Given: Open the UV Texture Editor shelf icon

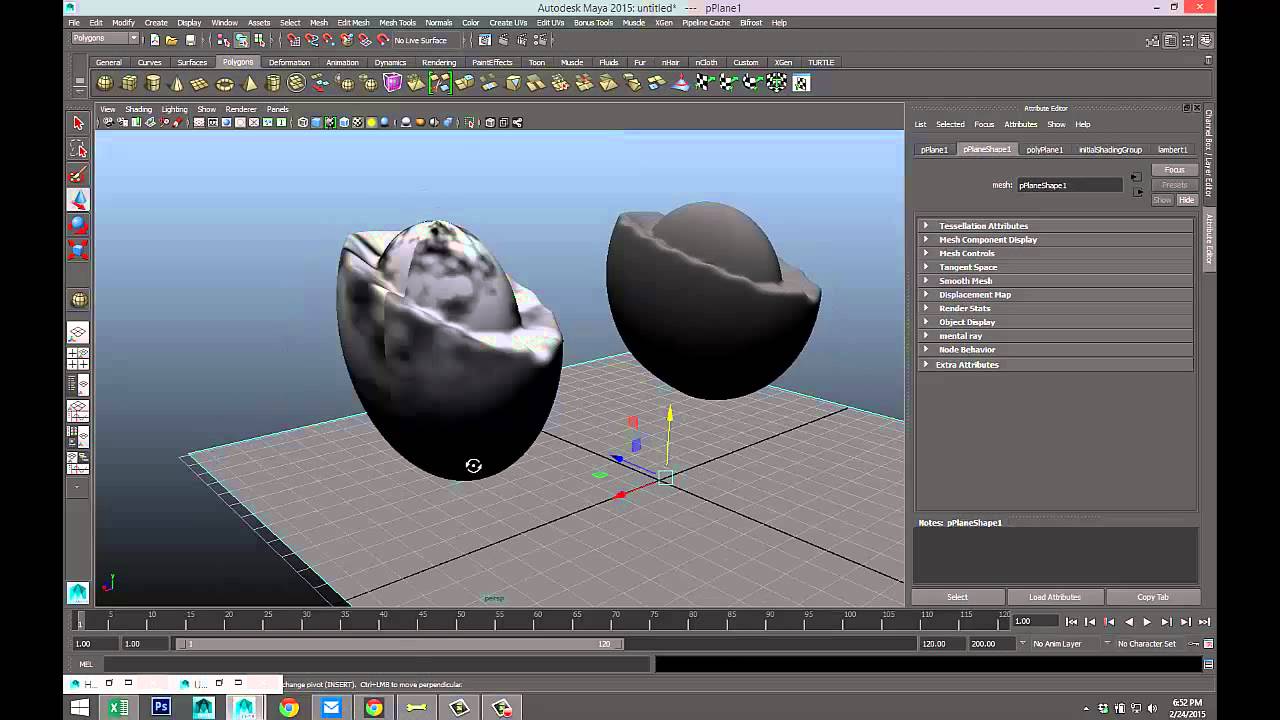Looking at the screenshot, I should 801,83.
